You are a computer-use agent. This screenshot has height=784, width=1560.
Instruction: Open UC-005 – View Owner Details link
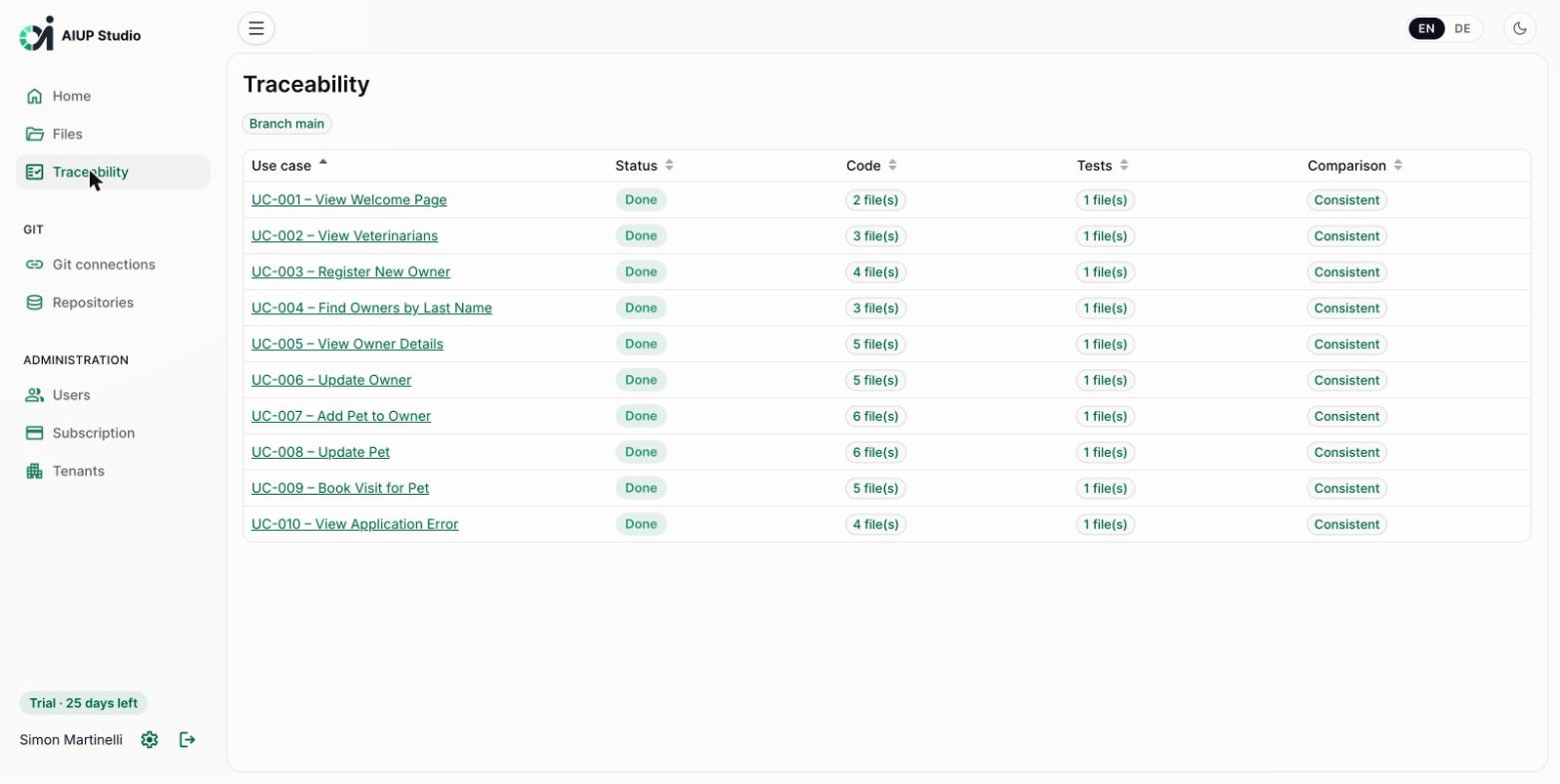pos(347,343)
